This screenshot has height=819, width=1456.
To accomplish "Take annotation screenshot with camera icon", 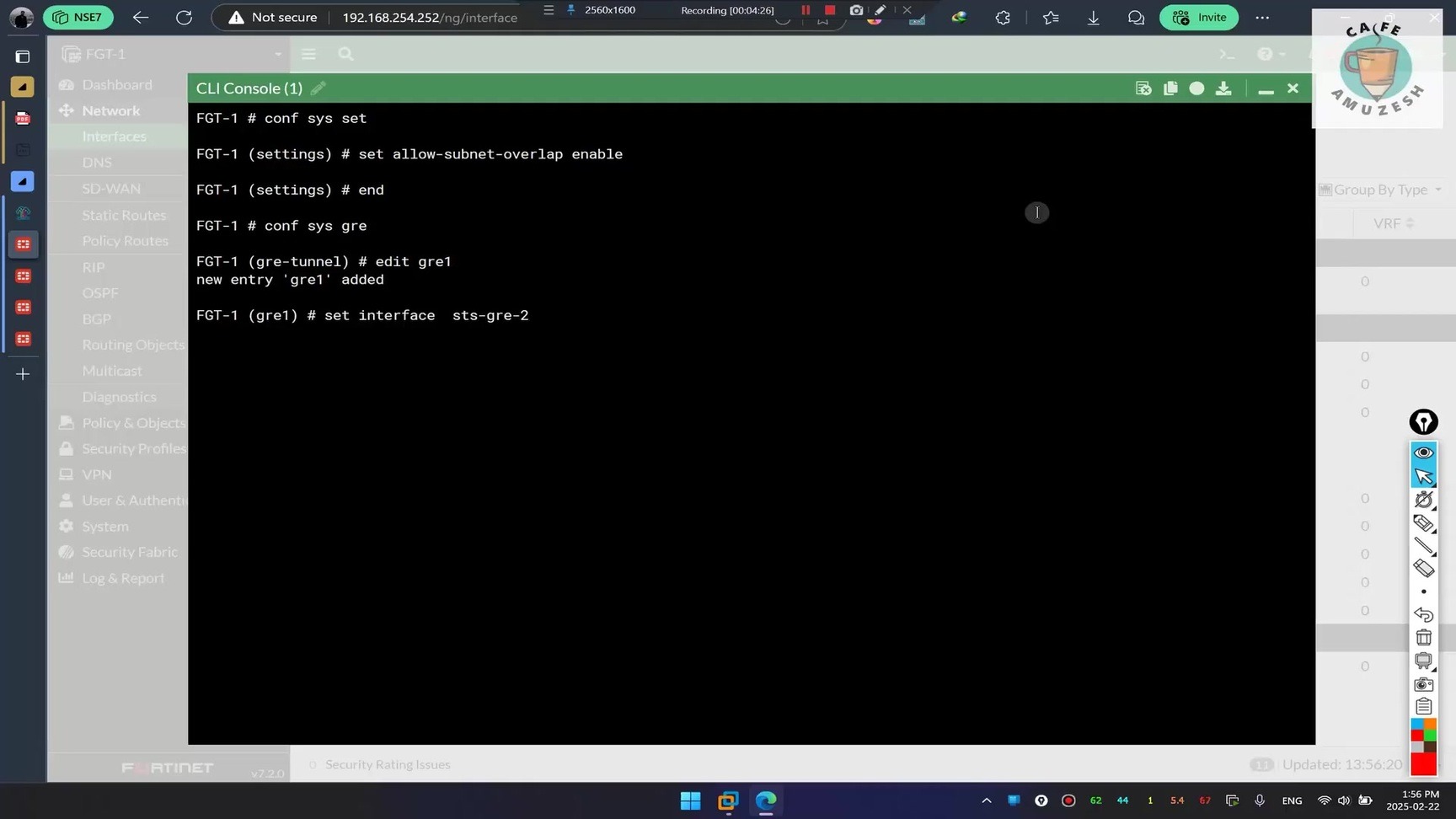I will tap(1424, 684).
